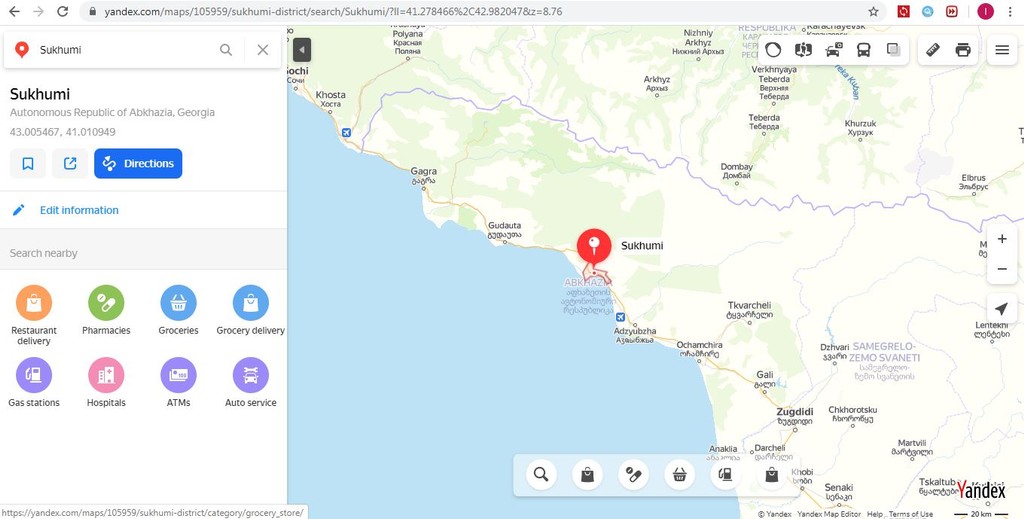The height and width of the screenshot is (519, 1024).
Task: Choose the Gas stations category icon
Action: click(x=34, y=375)
